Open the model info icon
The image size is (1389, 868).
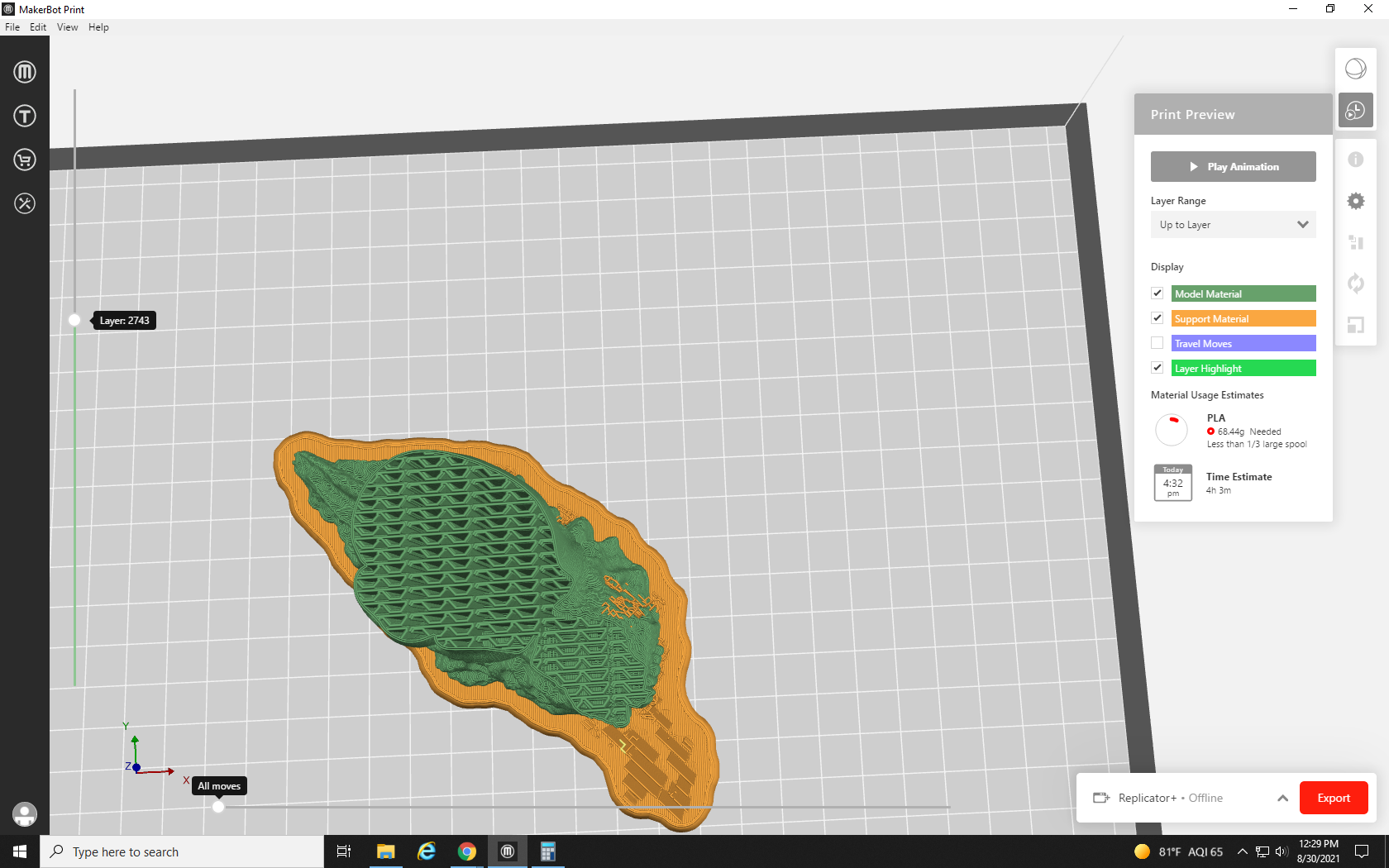(x=1356, y=160)
